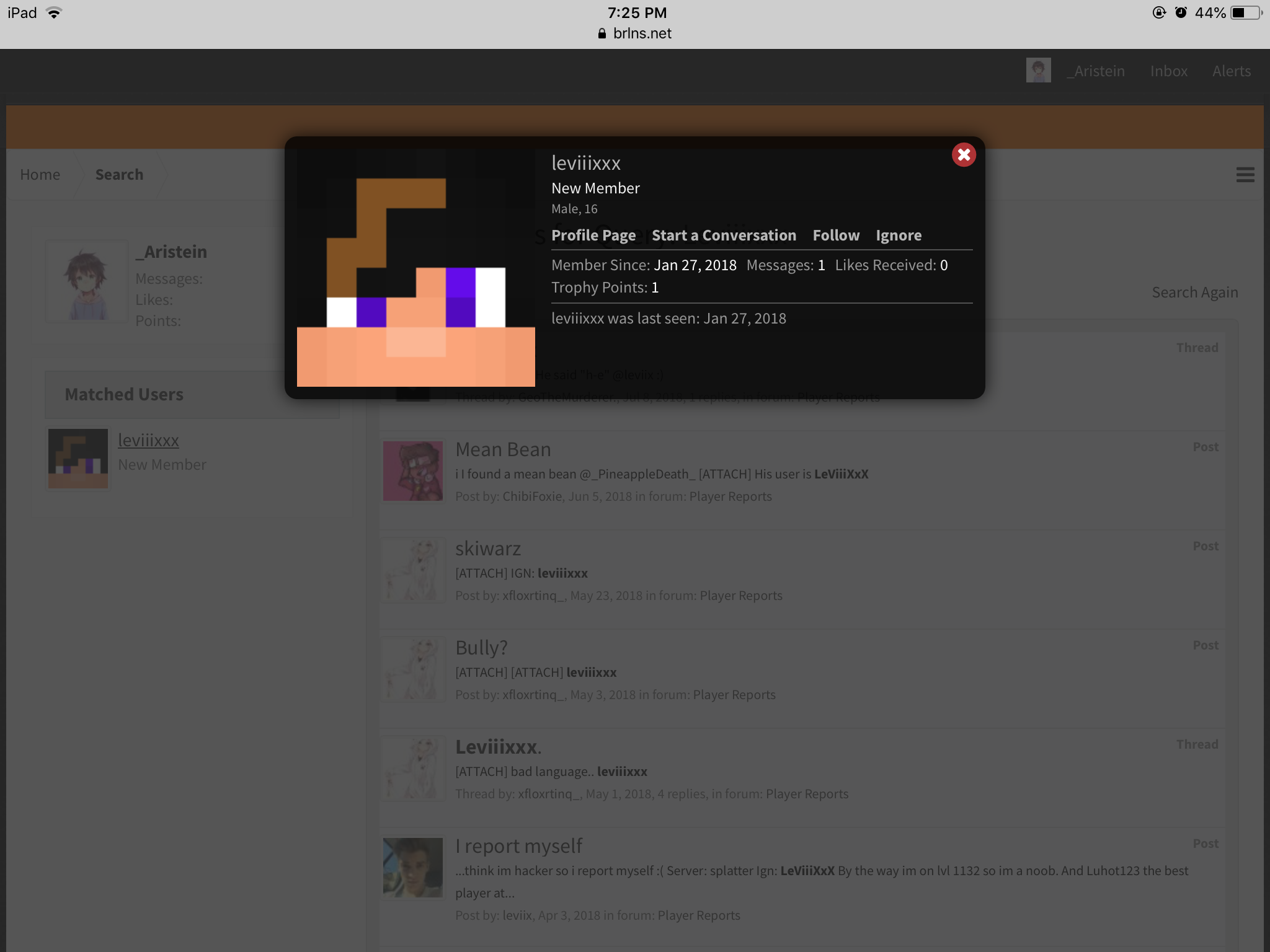Click the _Aristein avatar in top bar
Image resolution: width=1270 pixels, height=952 pixels.
pos(1038,70)
